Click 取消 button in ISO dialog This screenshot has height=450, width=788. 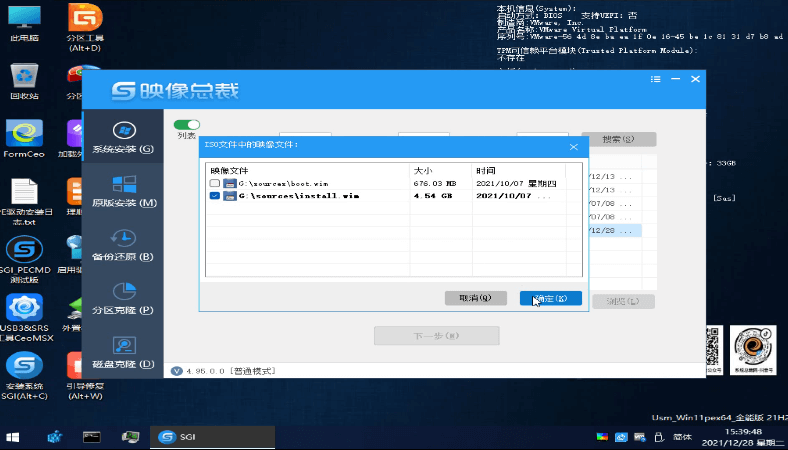475,298
